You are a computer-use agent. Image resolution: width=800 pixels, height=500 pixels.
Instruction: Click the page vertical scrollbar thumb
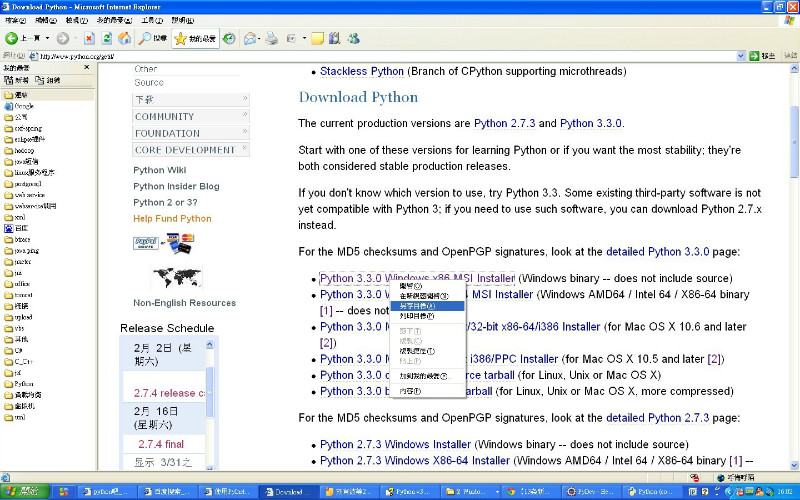click(794, 141)
